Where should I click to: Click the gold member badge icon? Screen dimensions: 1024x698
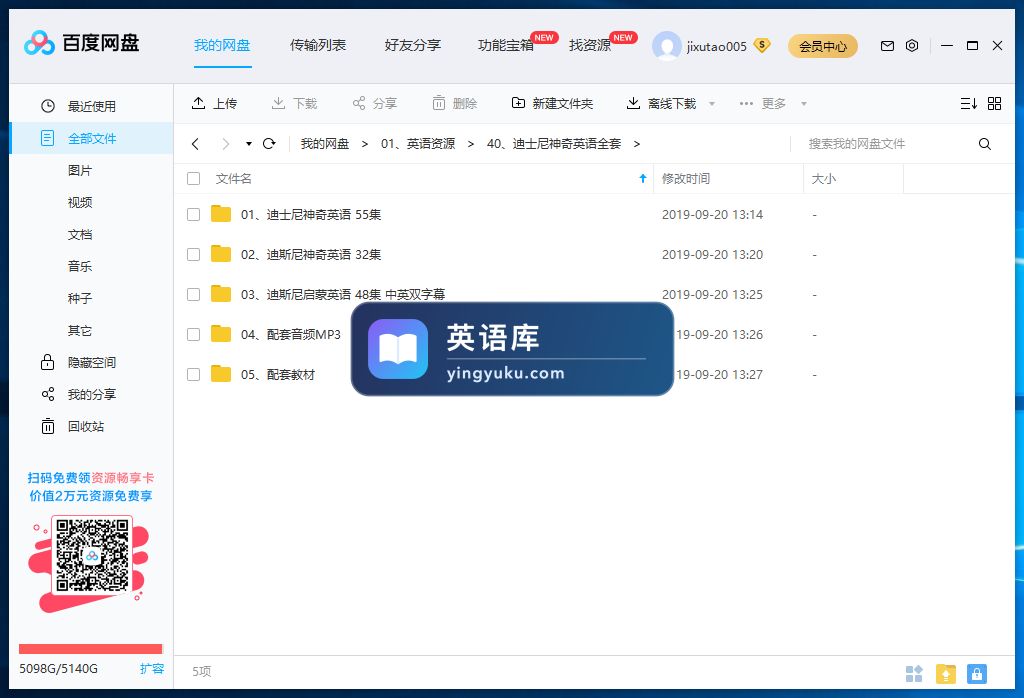[761, 45]
